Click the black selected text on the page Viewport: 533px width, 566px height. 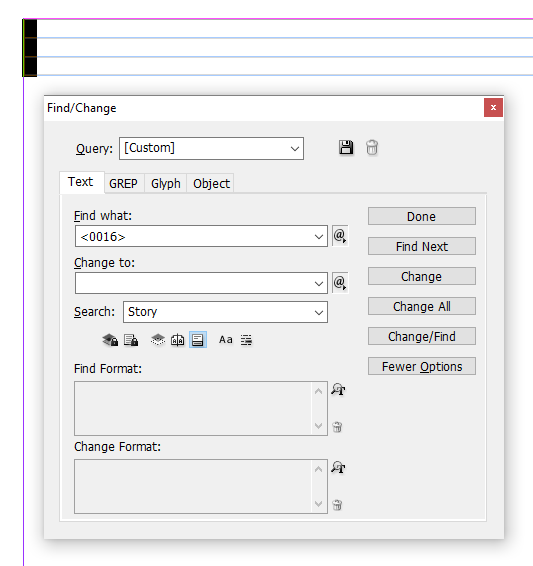(30, 48)
